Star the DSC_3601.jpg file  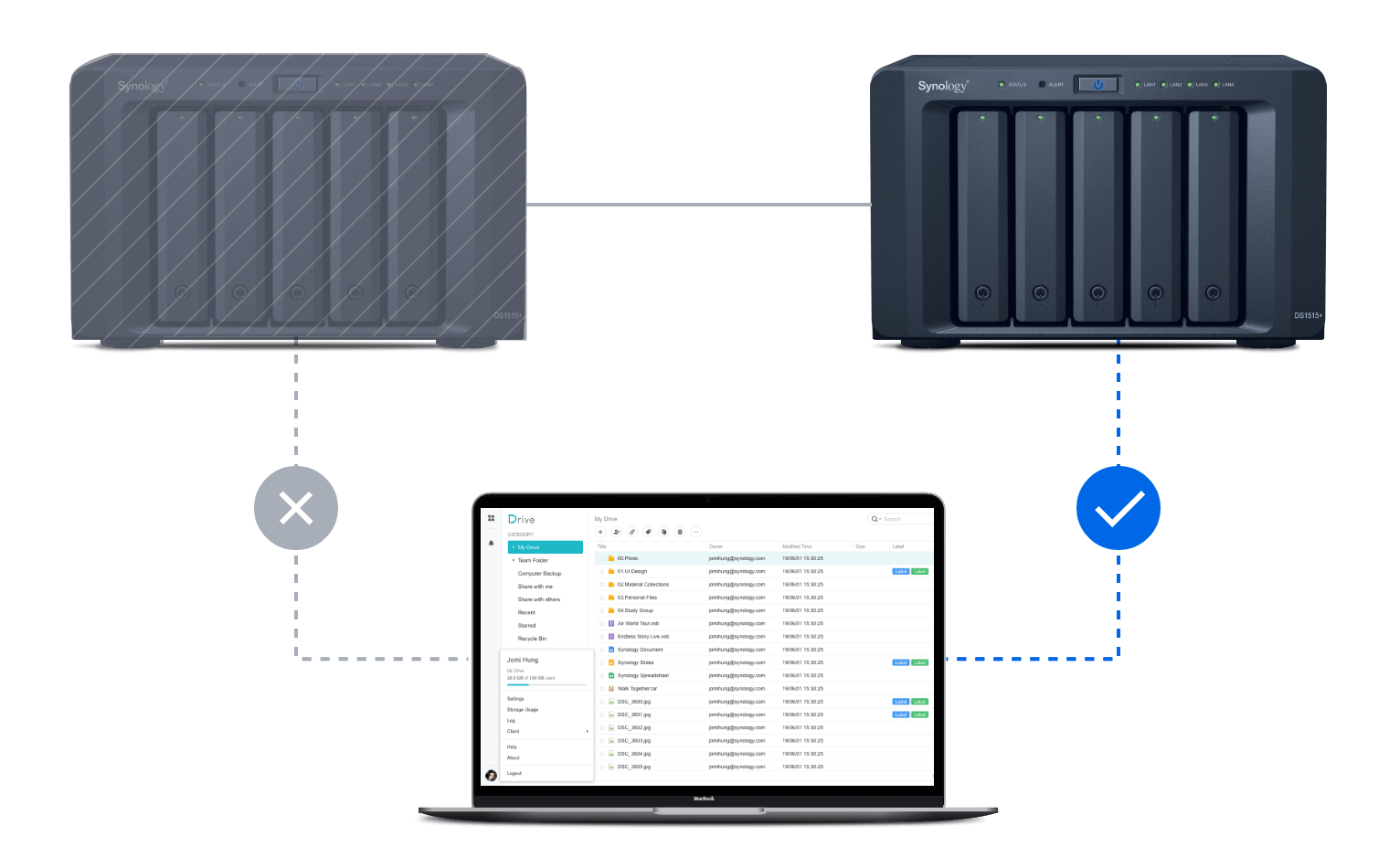[602, 715]
